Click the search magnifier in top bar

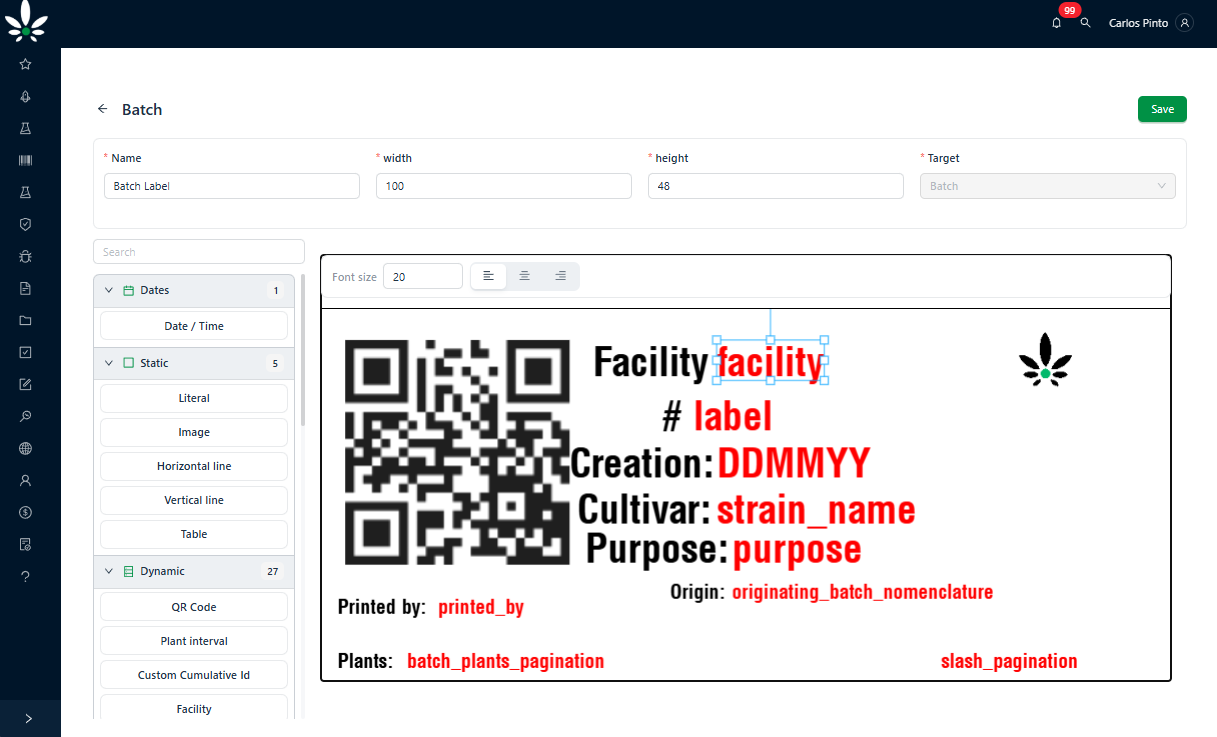(x=1085, y=22)
